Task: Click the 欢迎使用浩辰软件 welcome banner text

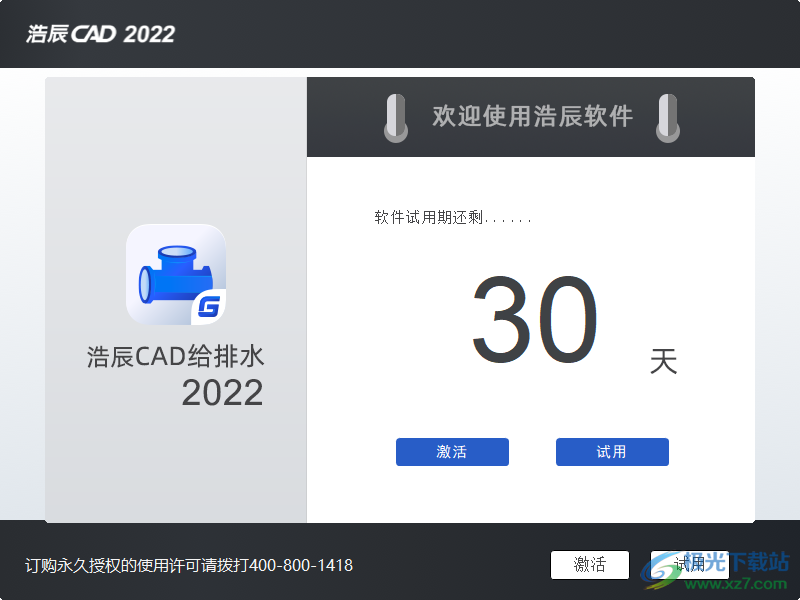Action: (533, 116)
